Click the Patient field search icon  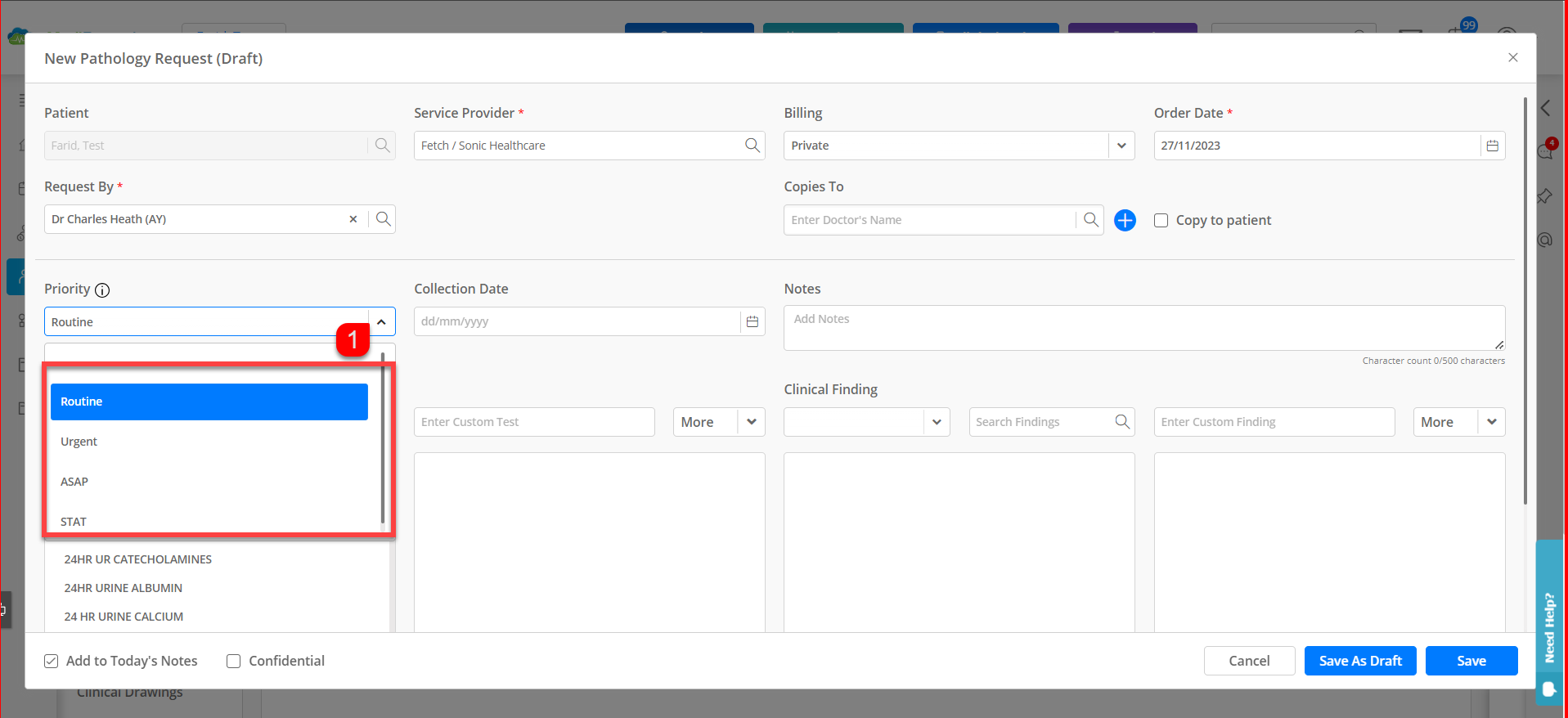pos(382,146)
